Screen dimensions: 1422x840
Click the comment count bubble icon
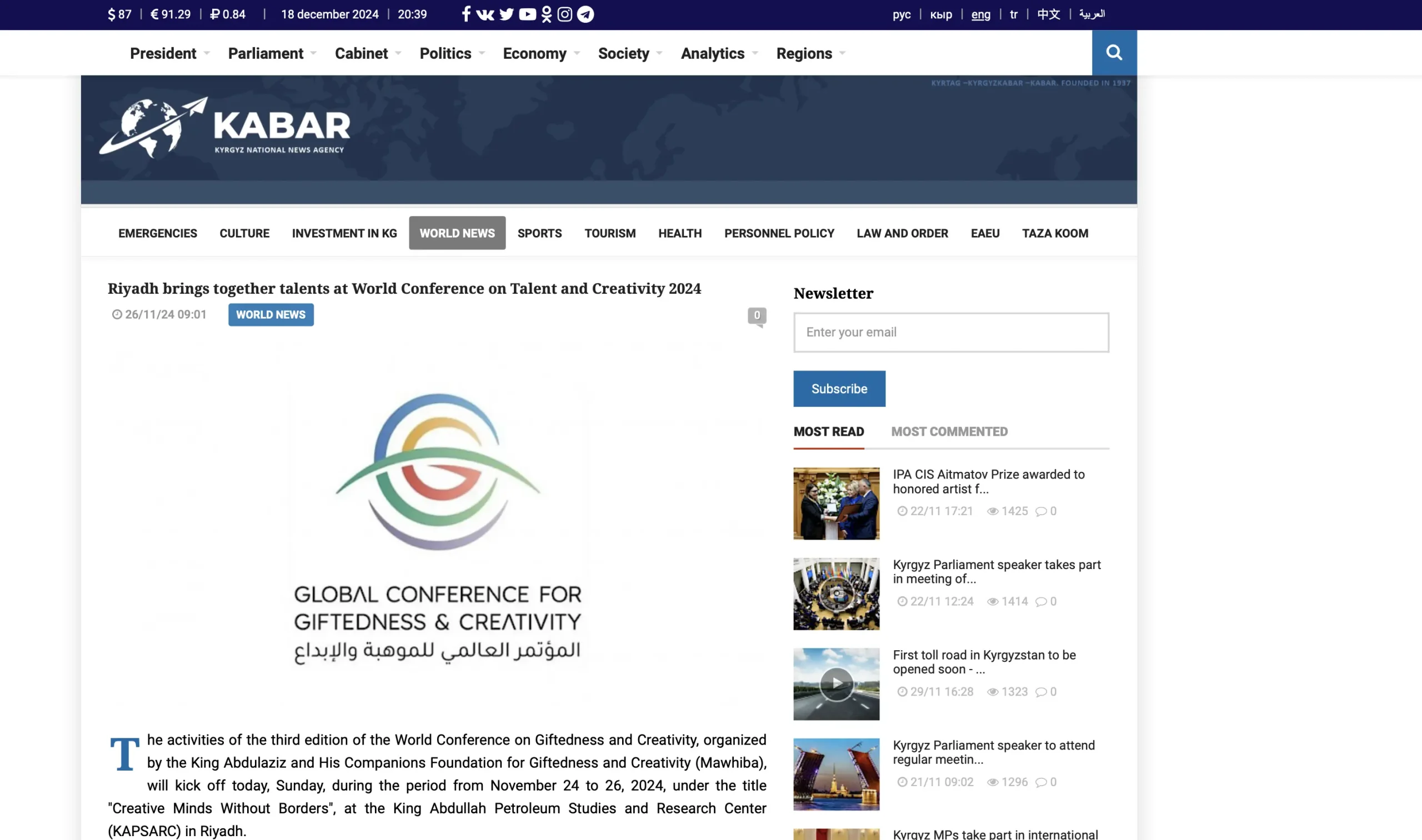(757, 316)
